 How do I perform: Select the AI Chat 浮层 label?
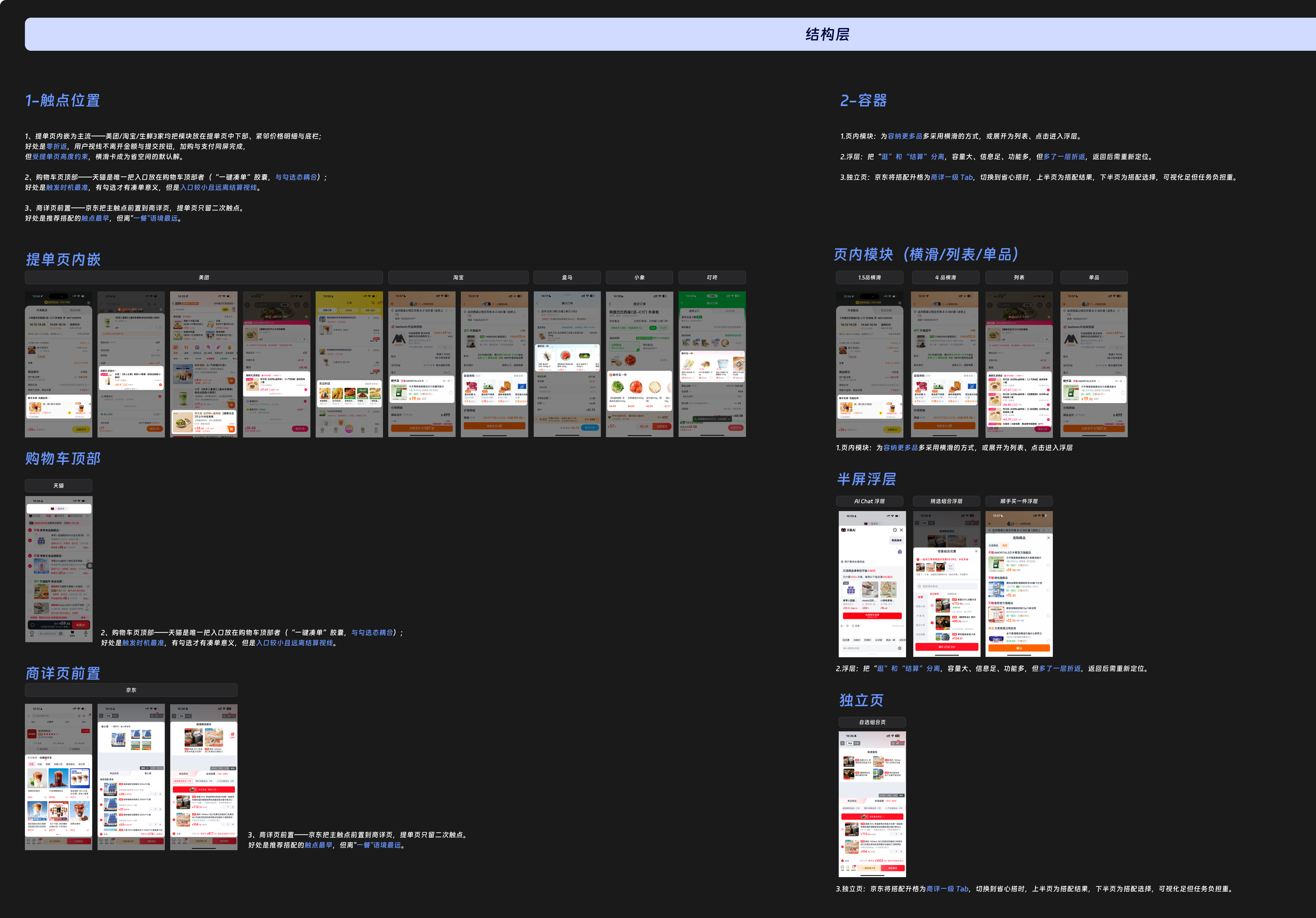tap(870, 501)
